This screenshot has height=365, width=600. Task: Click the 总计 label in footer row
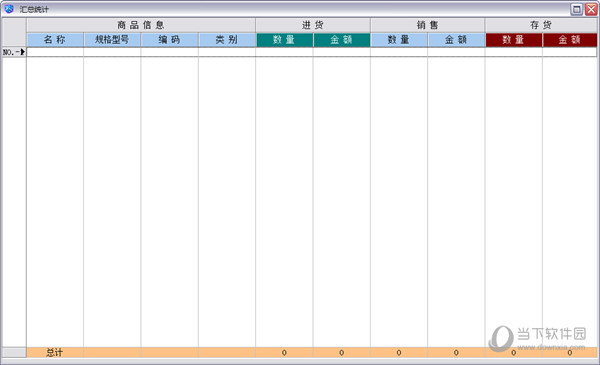(x=55, y=352)
